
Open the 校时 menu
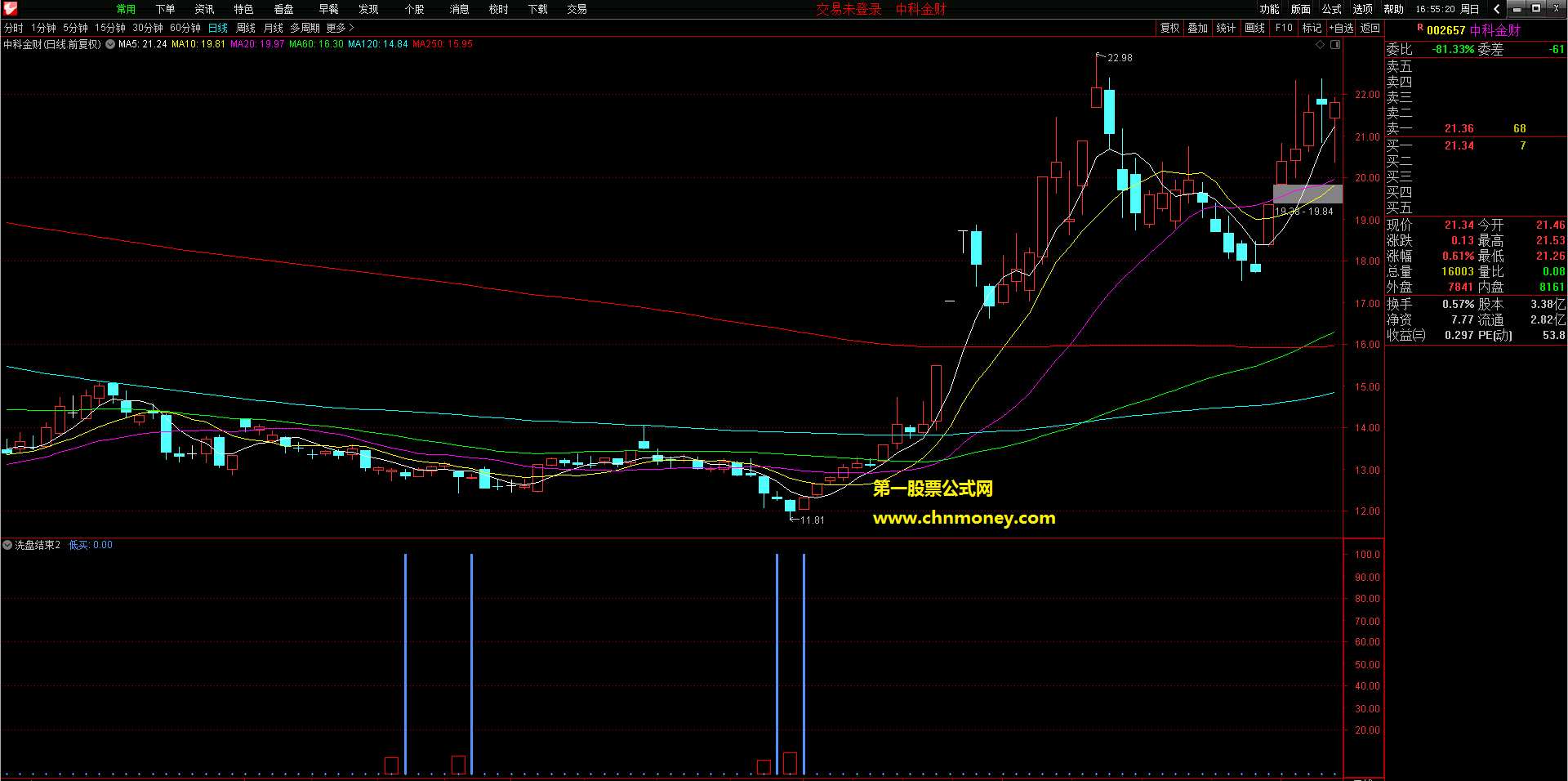click(498, 9)
